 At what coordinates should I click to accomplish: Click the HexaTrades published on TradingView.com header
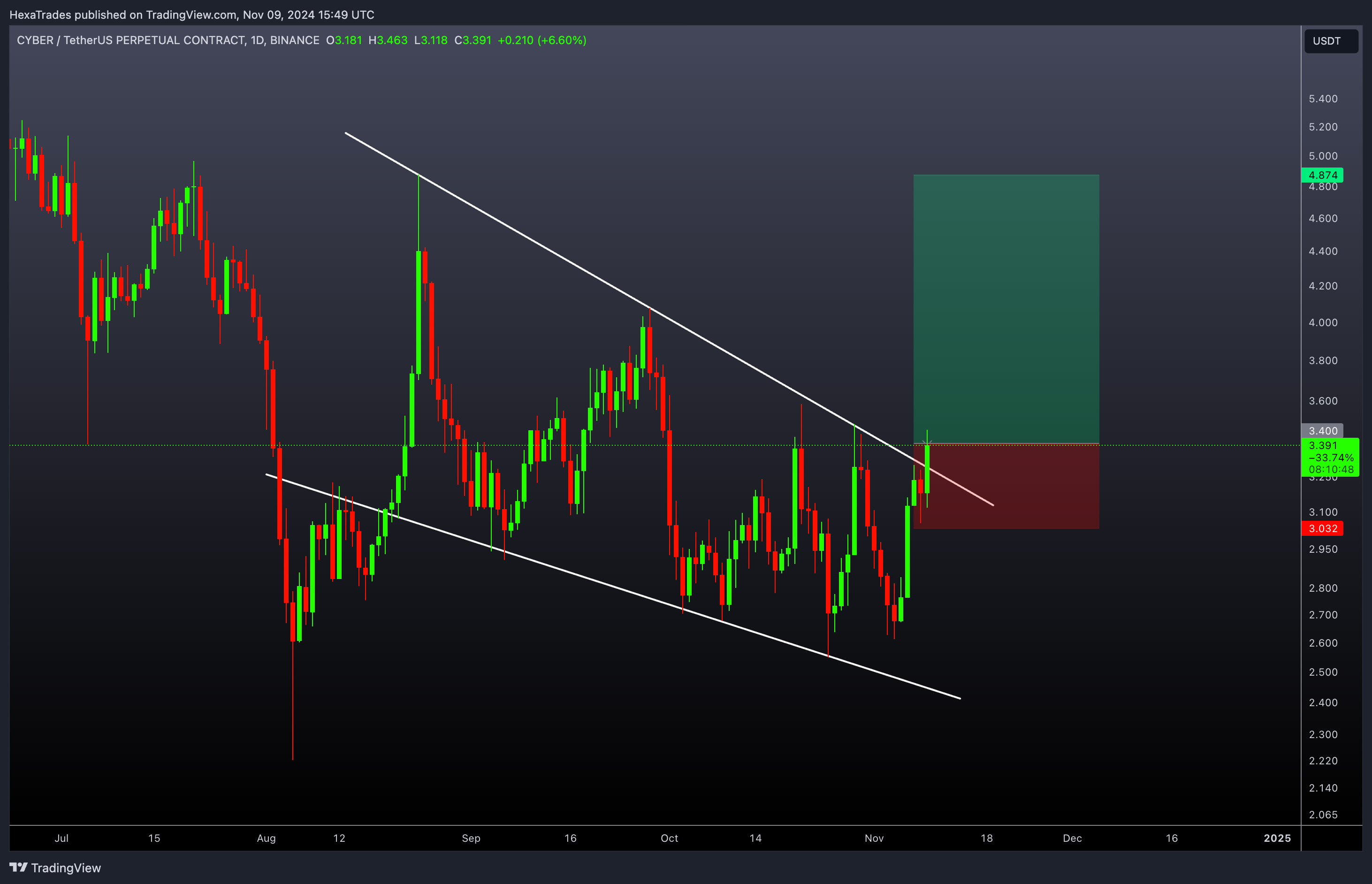(192, 15)
